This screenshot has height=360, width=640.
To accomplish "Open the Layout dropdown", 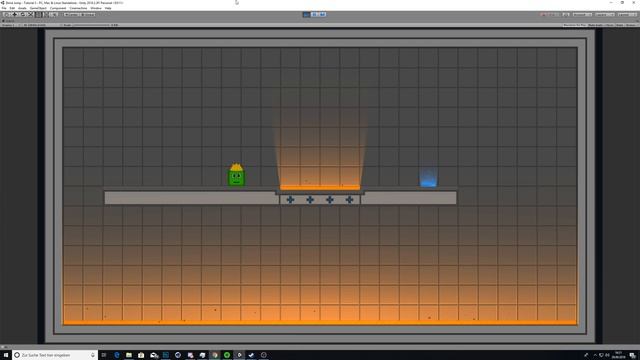I will point(627,15).
